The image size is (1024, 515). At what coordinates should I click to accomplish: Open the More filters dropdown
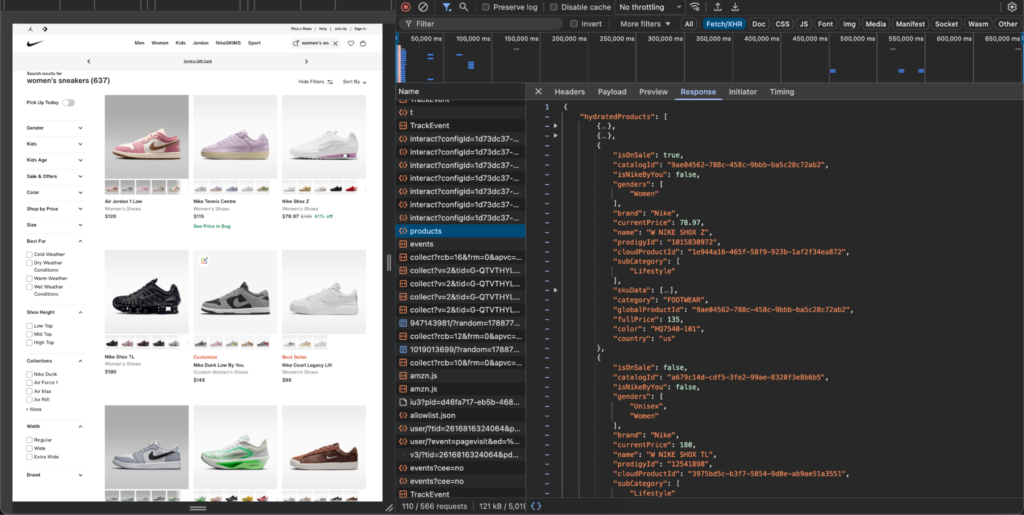[x=645, y=23]
